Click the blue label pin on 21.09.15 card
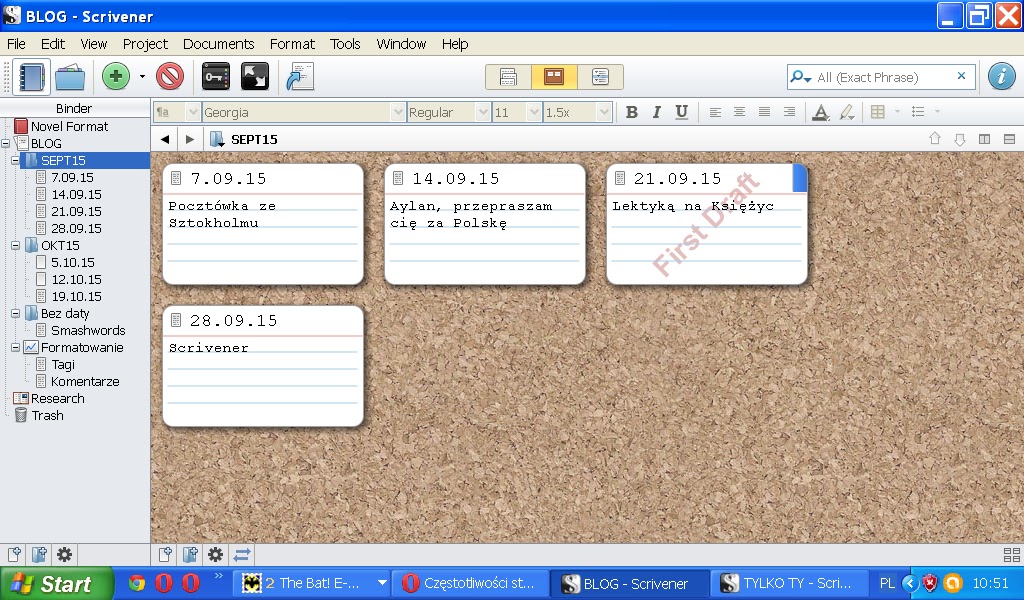The height and width of the screenshot is (600, 1024). click(x=800, y=178)
